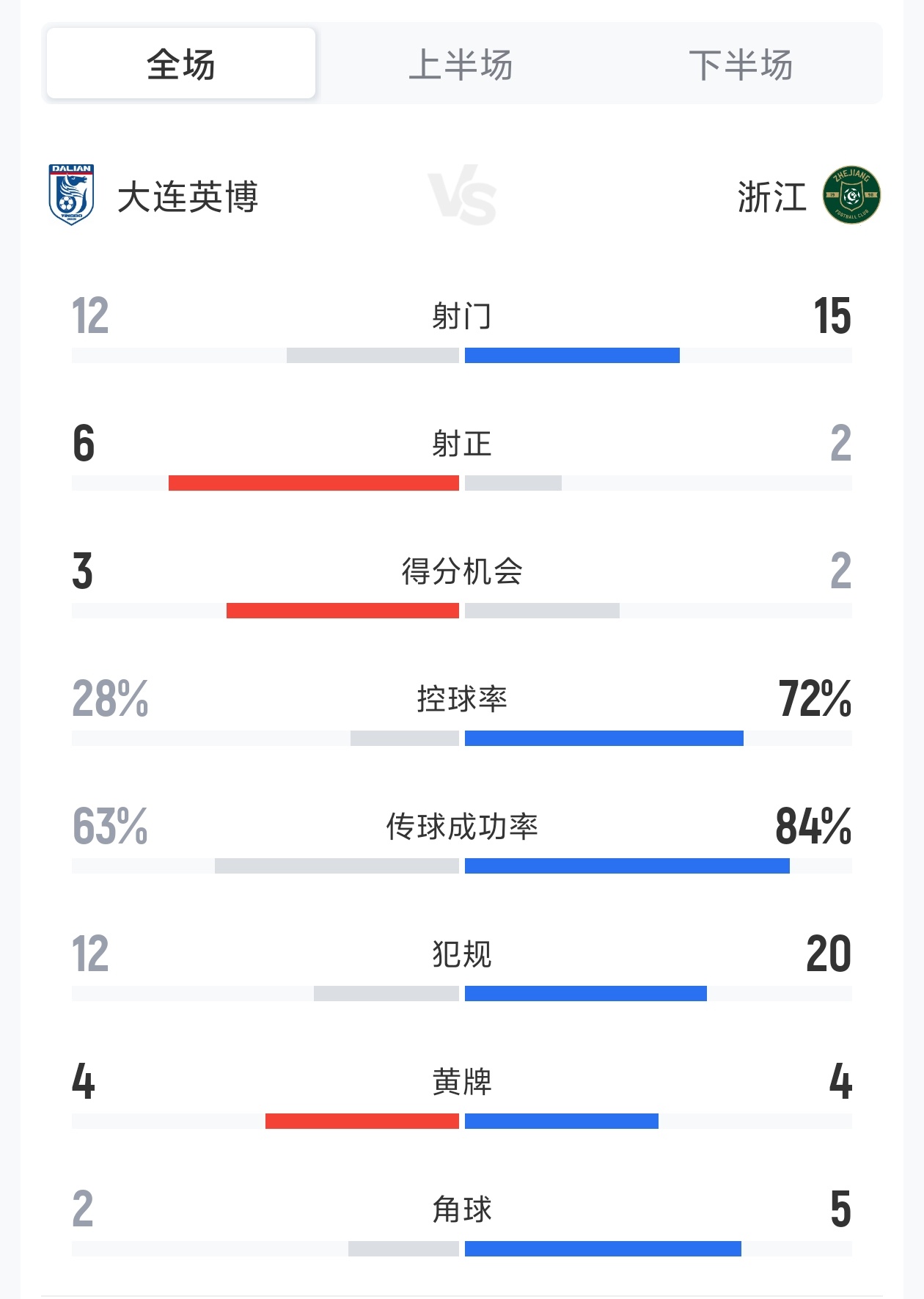Viewport: 924px width, 1299px height.
Task: Click the 得分机会 stat label
Action: point(462,571)
